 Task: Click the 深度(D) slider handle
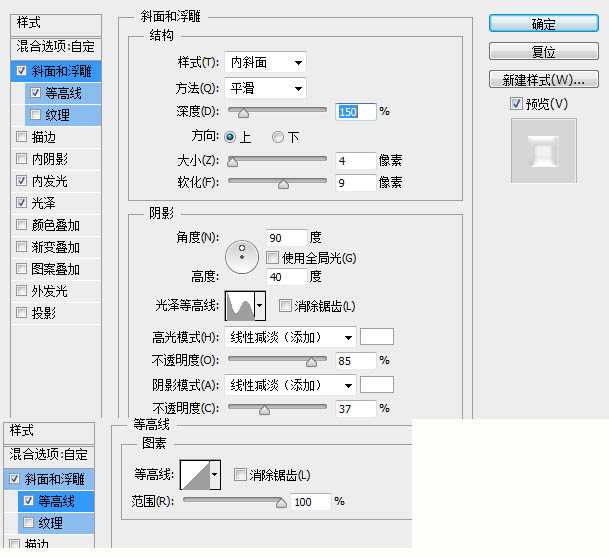[x=243, y=113]
